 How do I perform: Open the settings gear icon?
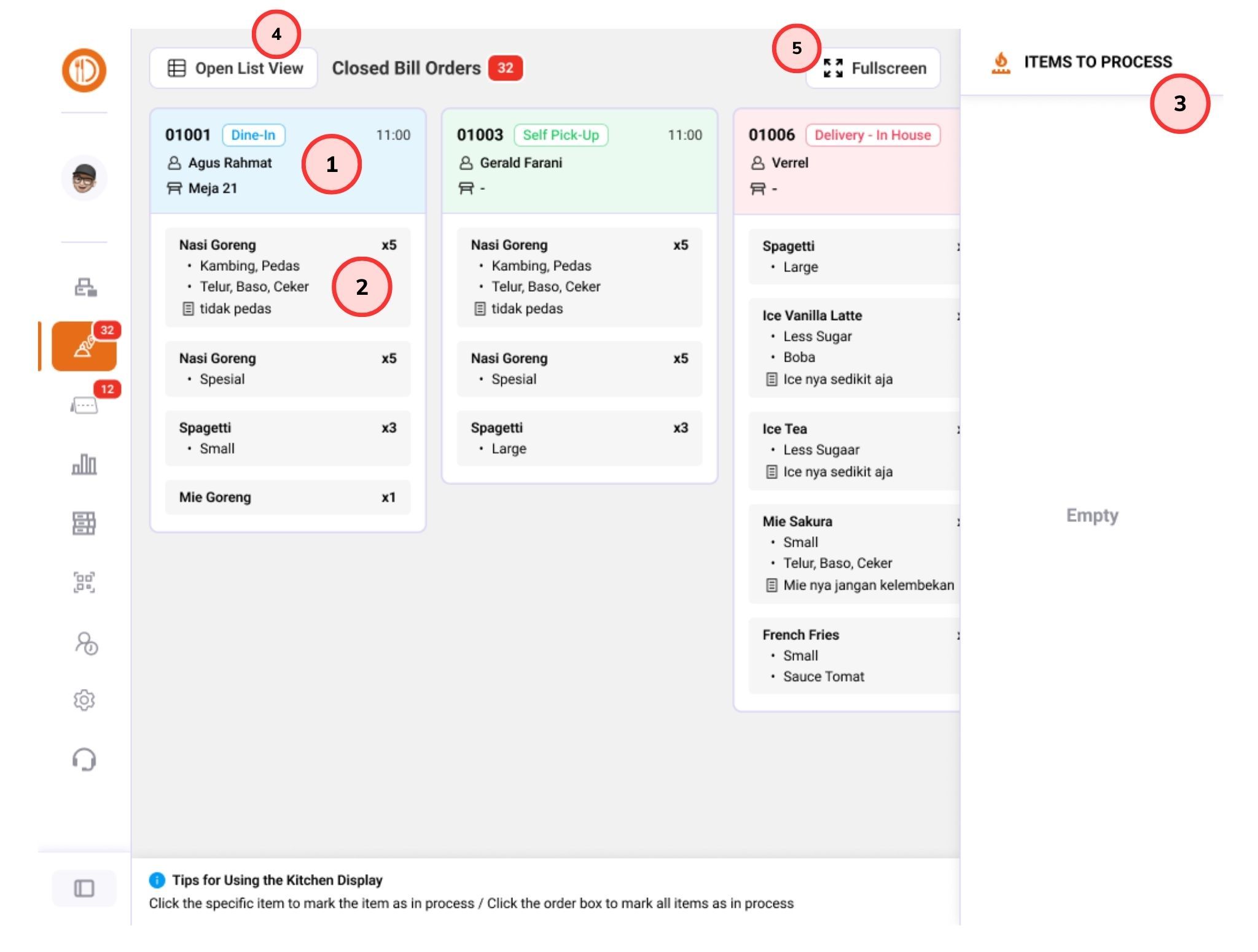click(x=84, y=700)
